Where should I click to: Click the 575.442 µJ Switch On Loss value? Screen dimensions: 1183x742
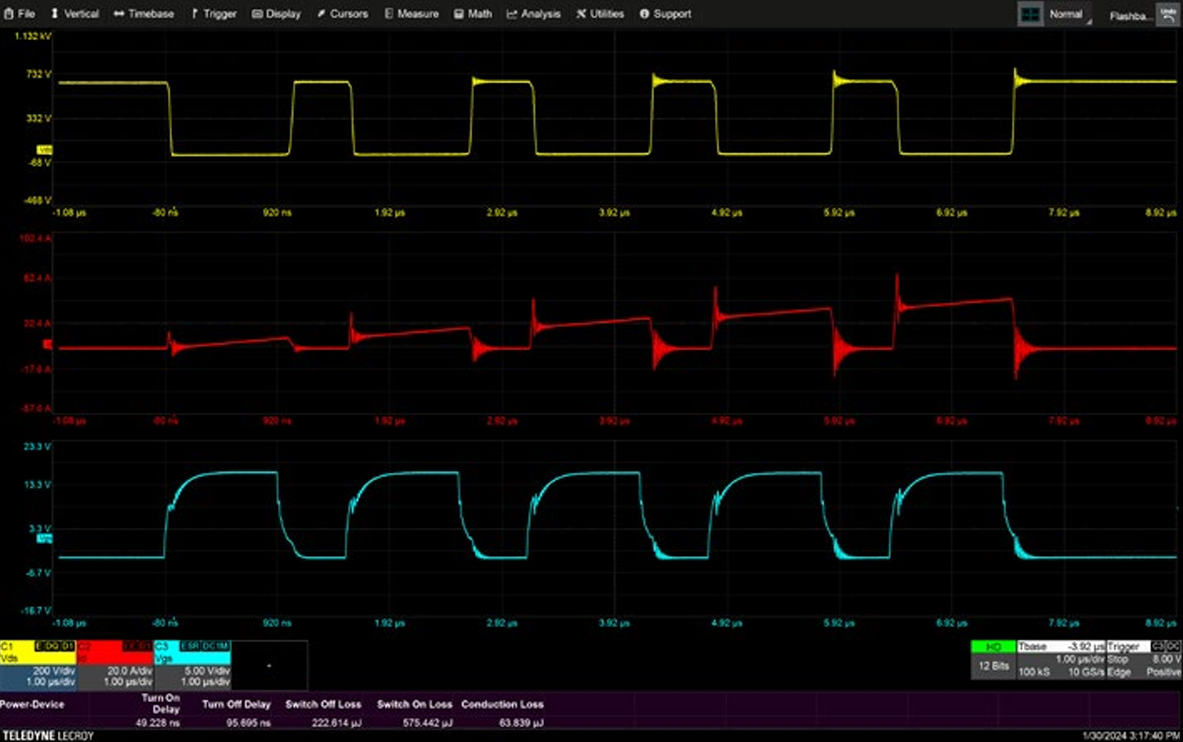pyautogui.click(x=428, y=722)
